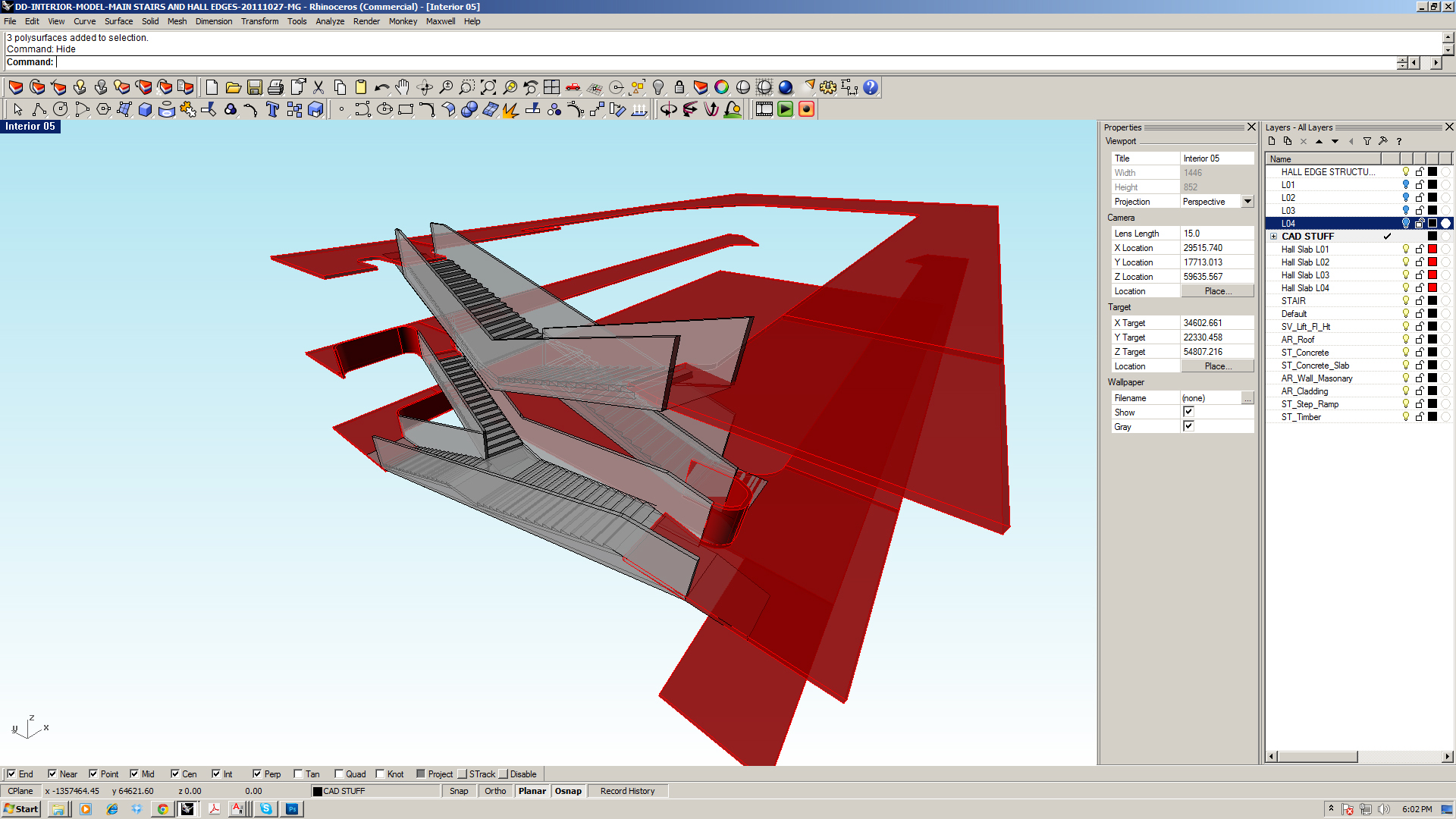Toggle the Cen osnap checkbox
Image resolution: width=1456 pixels, height=819 pixels.
tap(175, 774)
